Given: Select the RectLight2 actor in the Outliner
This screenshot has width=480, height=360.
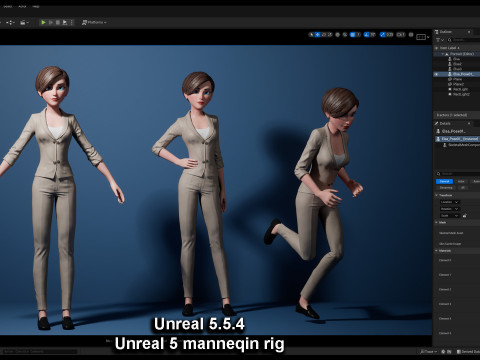Looking at the screenshot, I should [461, 94].
